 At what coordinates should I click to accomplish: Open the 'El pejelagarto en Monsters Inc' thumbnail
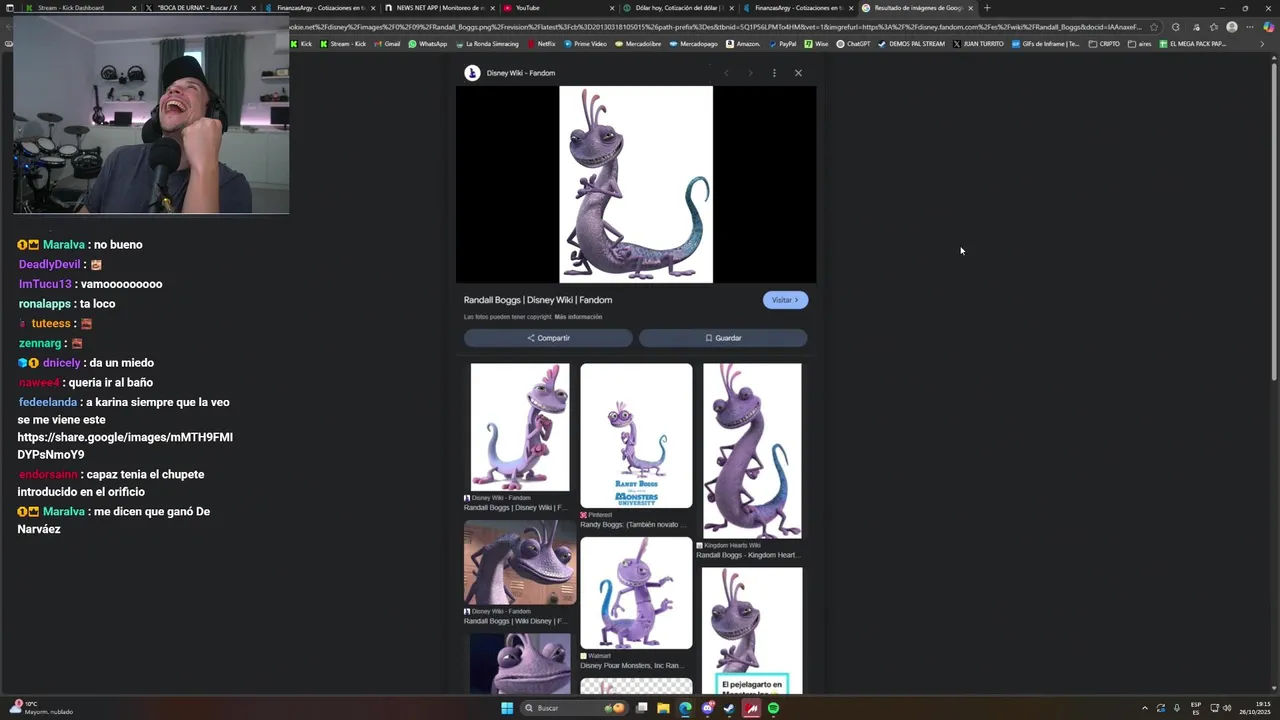(752, 630)
